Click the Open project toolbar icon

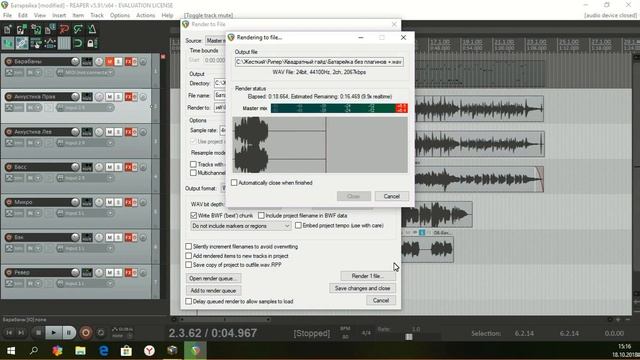[x=22, y=29]
